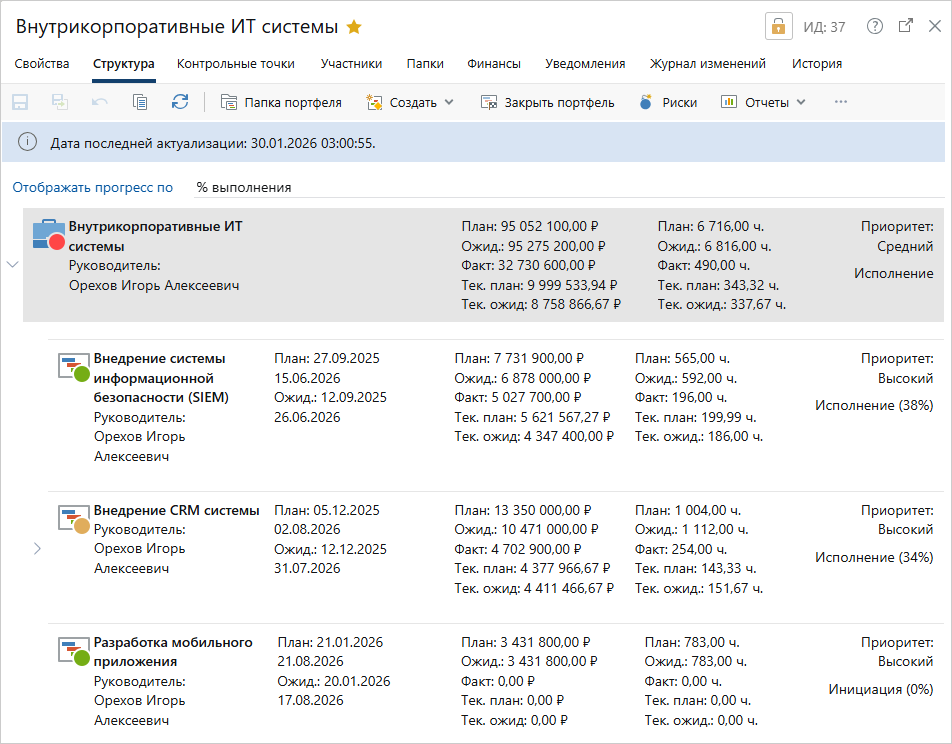
Task: Expand the Внедрение CRM системы project
Action: 38,548
